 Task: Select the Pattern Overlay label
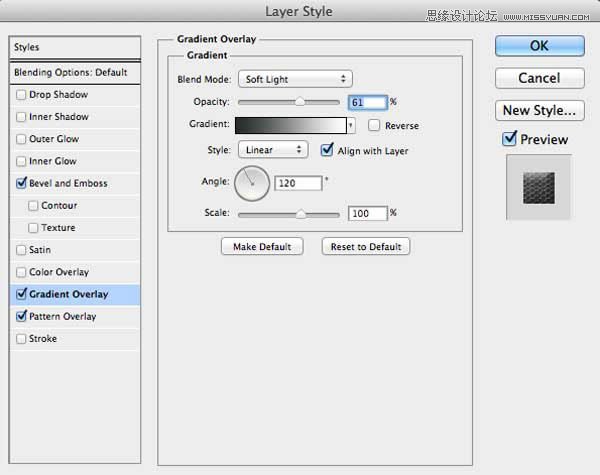62,317
